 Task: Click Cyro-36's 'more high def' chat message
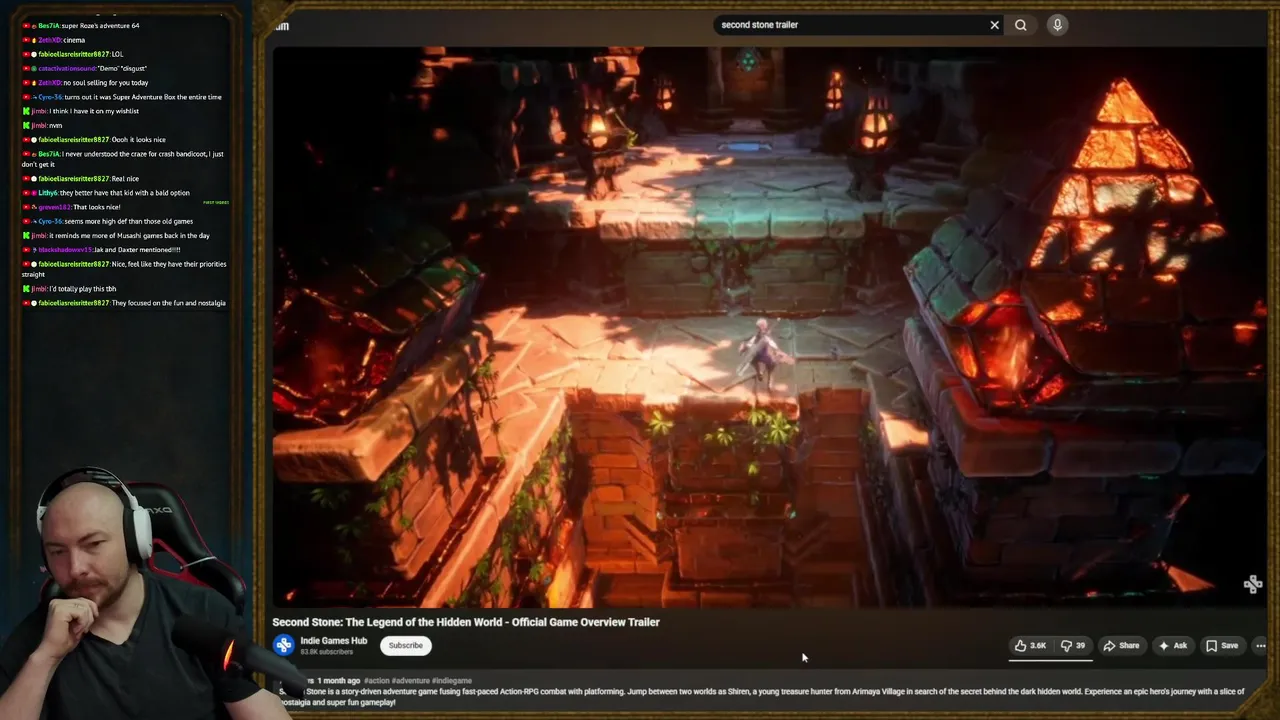point(109,221)
